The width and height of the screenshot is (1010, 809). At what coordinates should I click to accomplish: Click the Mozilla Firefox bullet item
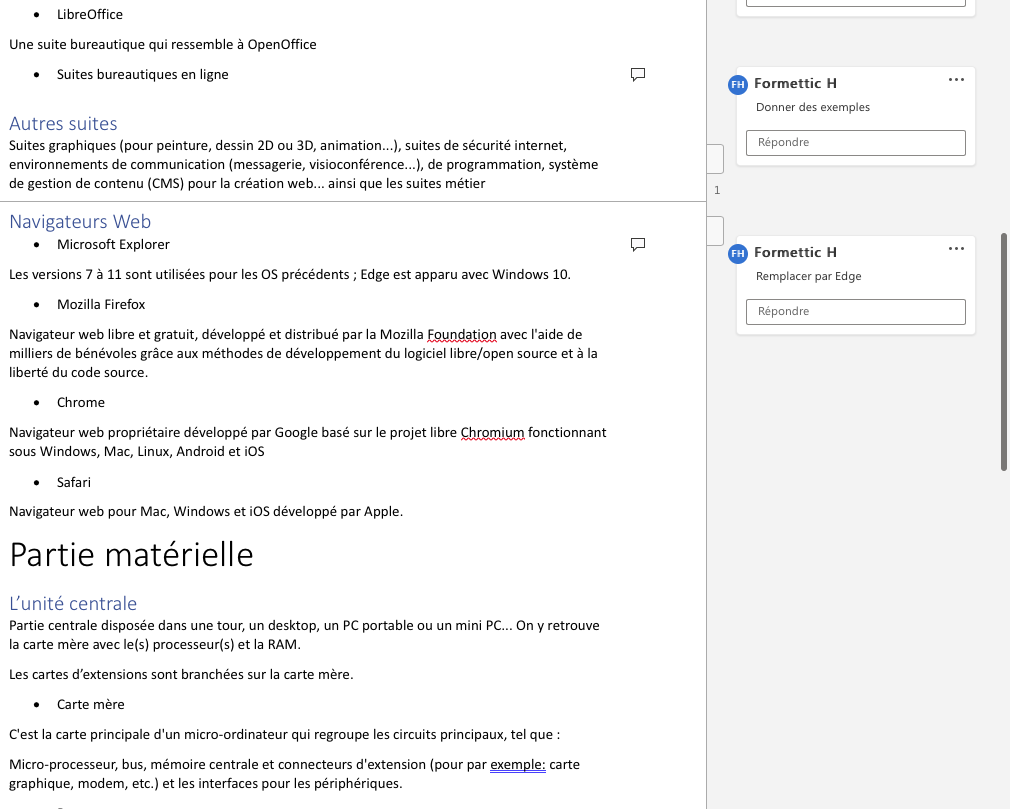pyautogui.click(x=101, y=305)
